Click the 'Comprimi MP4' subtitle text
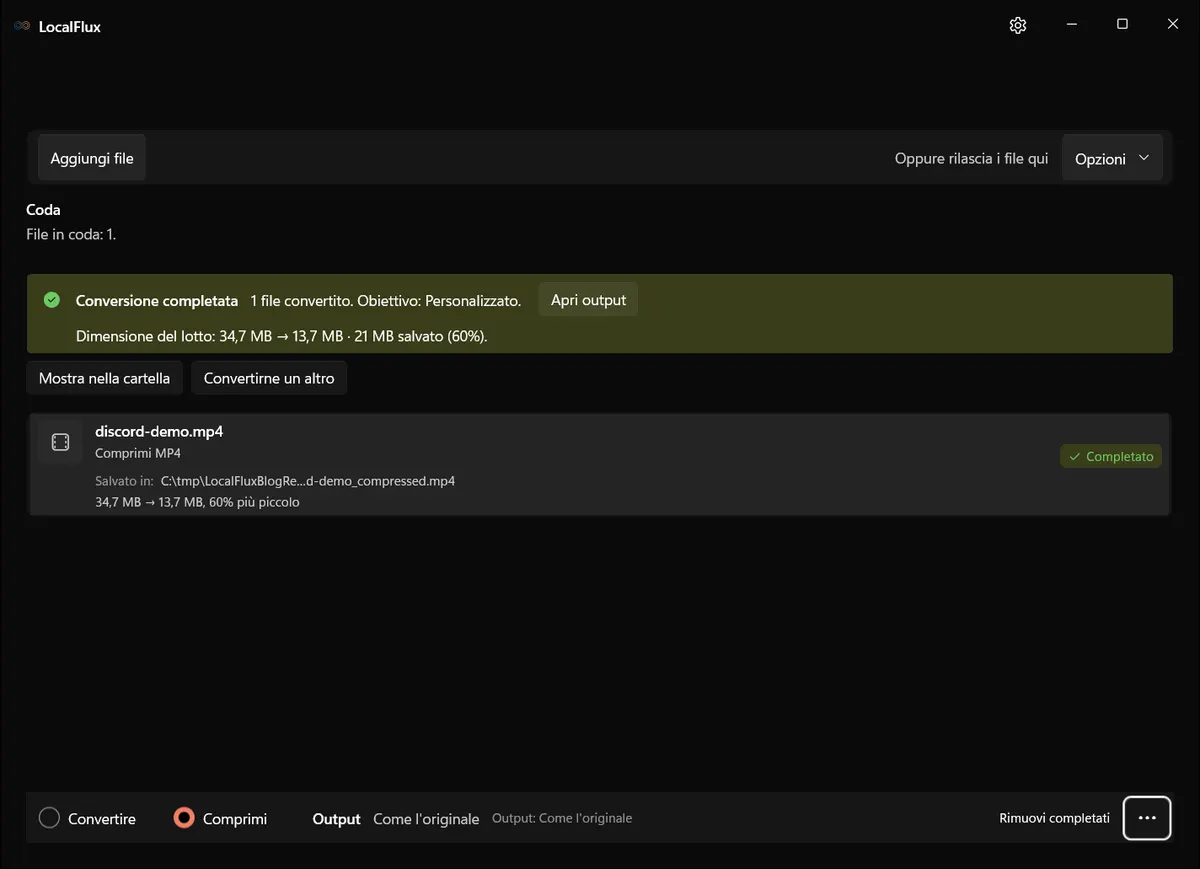Image resolution: width=1200 pixels, height=869 pixels. click(x=138, y=453)
